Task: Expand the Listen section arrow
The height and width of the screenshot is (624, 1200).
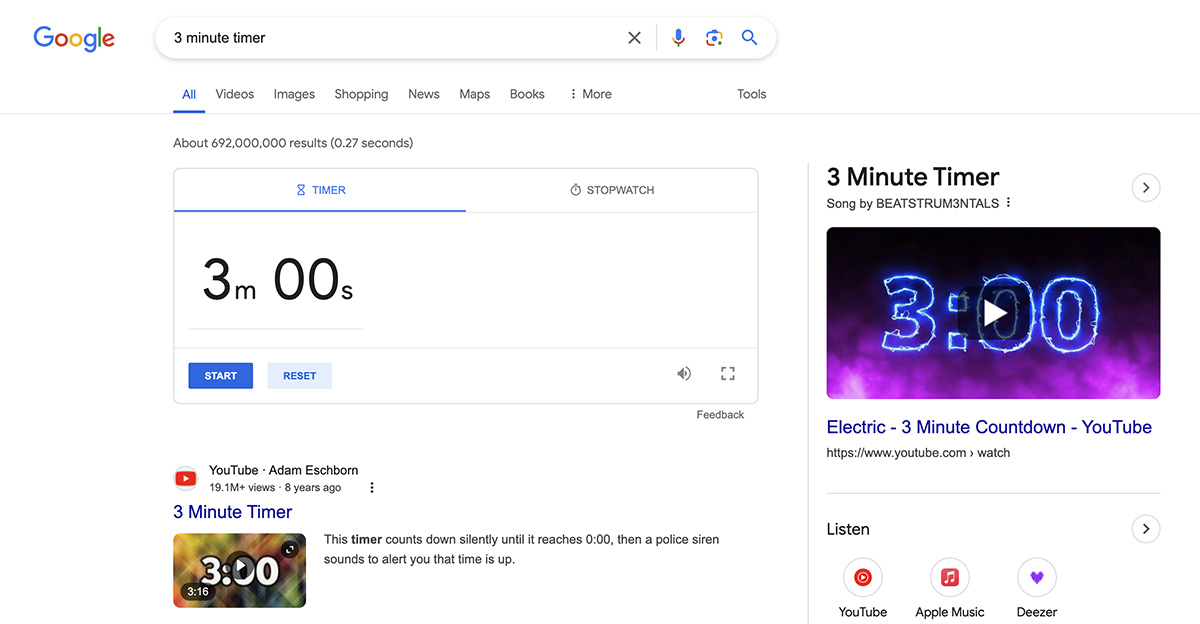Action: (1146, 529)
